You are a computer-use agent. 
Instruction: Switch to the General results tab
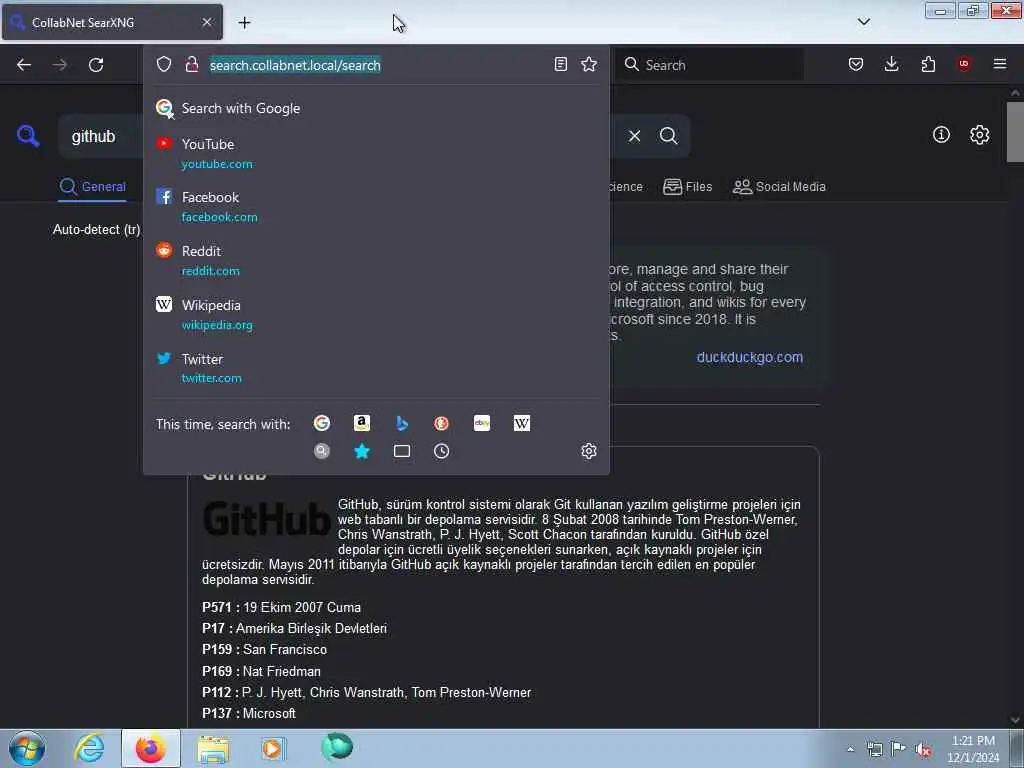tap(92, 187)
